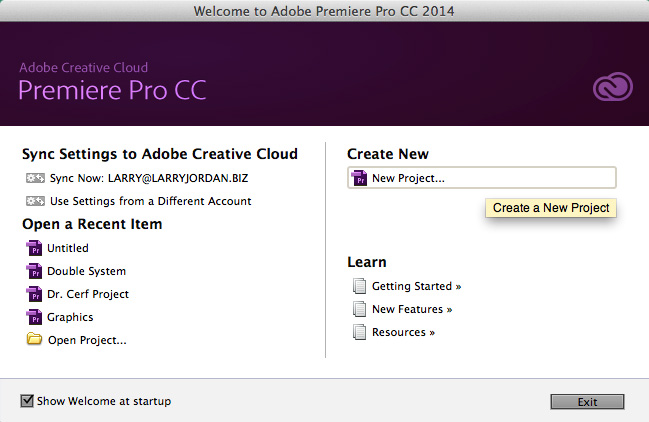
Task: Open the Getting Started link
Action: [x=416, y=286]
